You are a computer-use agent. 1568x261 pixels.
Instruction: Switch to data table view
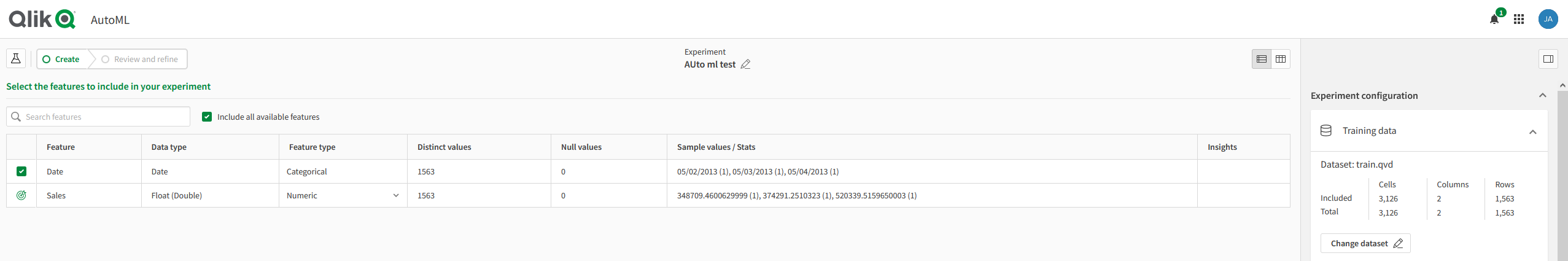[x=1281, y=59]
